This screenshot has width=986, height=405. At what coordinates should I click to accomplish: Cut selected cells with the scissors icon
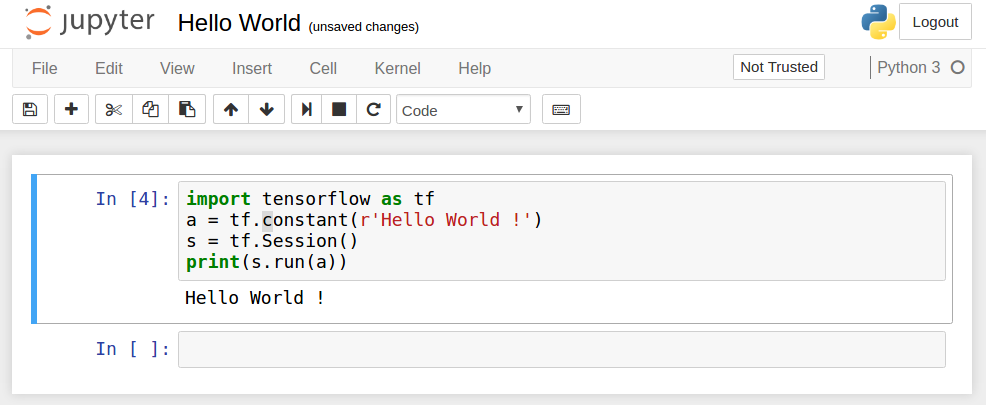point(114,109)
